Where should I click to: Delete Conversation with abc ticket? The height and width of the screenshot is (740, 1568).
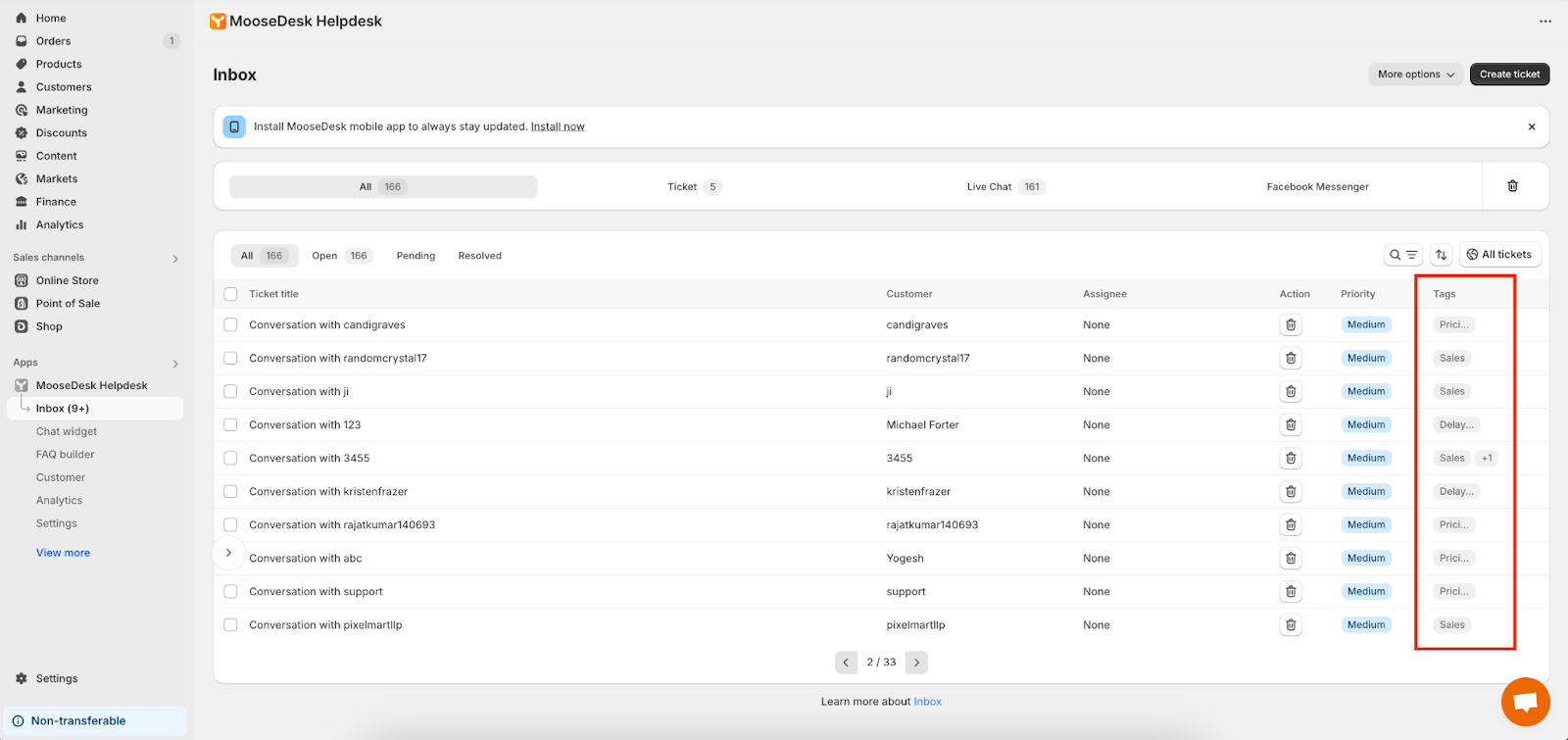click(x=1291, y=559)
